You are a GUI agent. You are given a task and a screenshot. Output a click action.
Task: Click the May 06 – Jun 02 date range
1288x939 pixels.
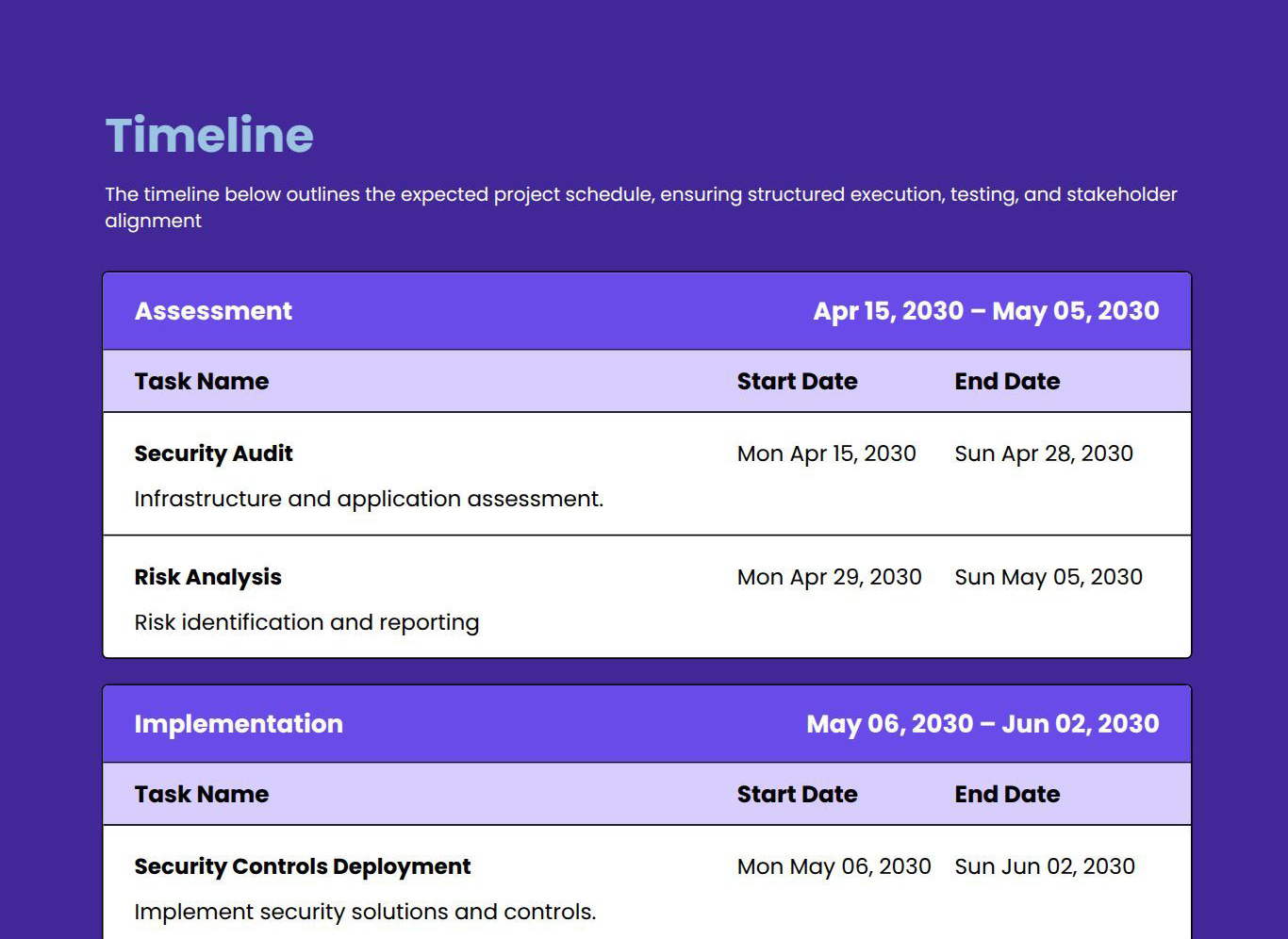(x=983, y=724)
